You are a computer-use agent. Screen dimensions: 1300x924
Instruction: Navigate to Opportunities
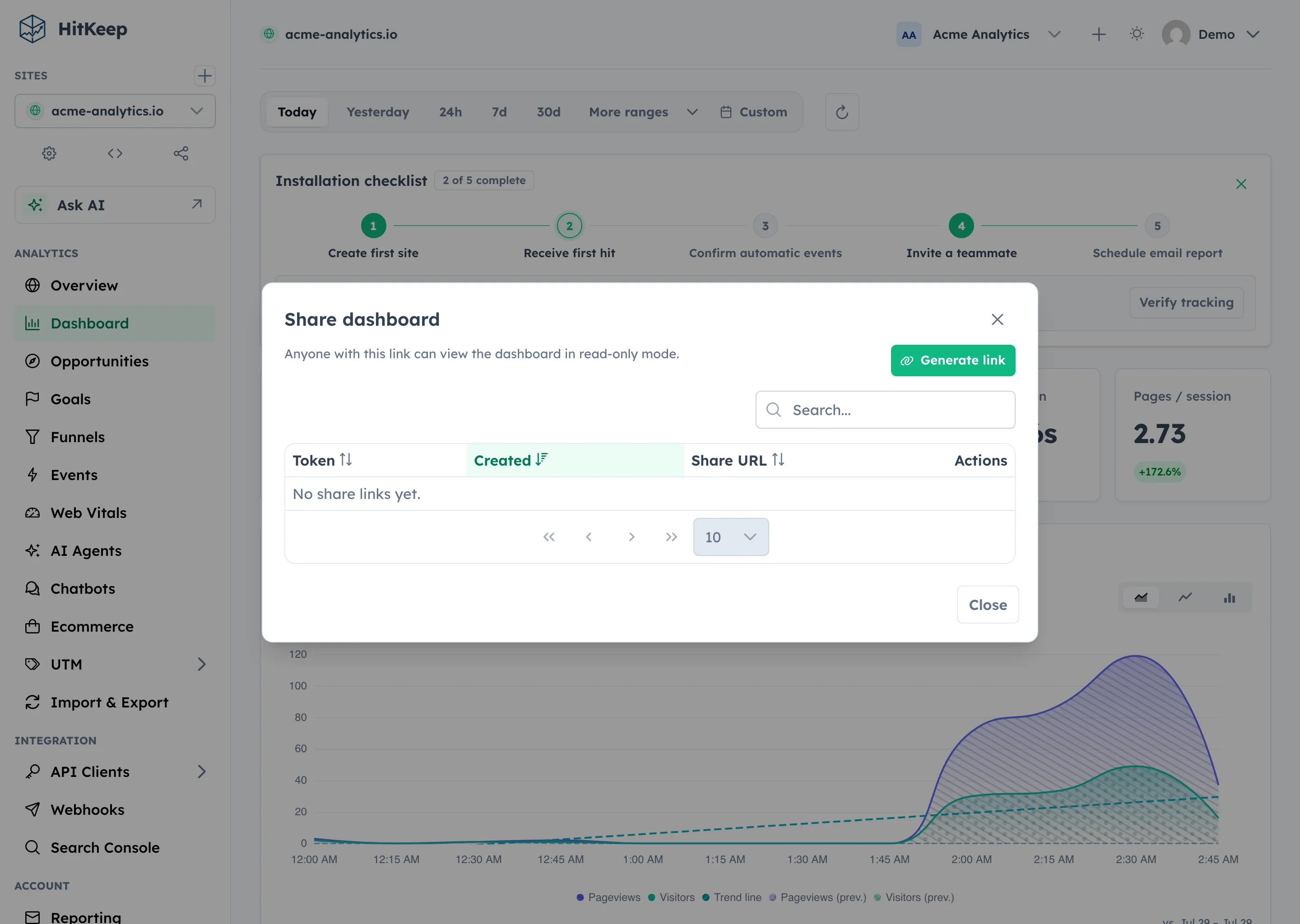(x=115, y=361)
